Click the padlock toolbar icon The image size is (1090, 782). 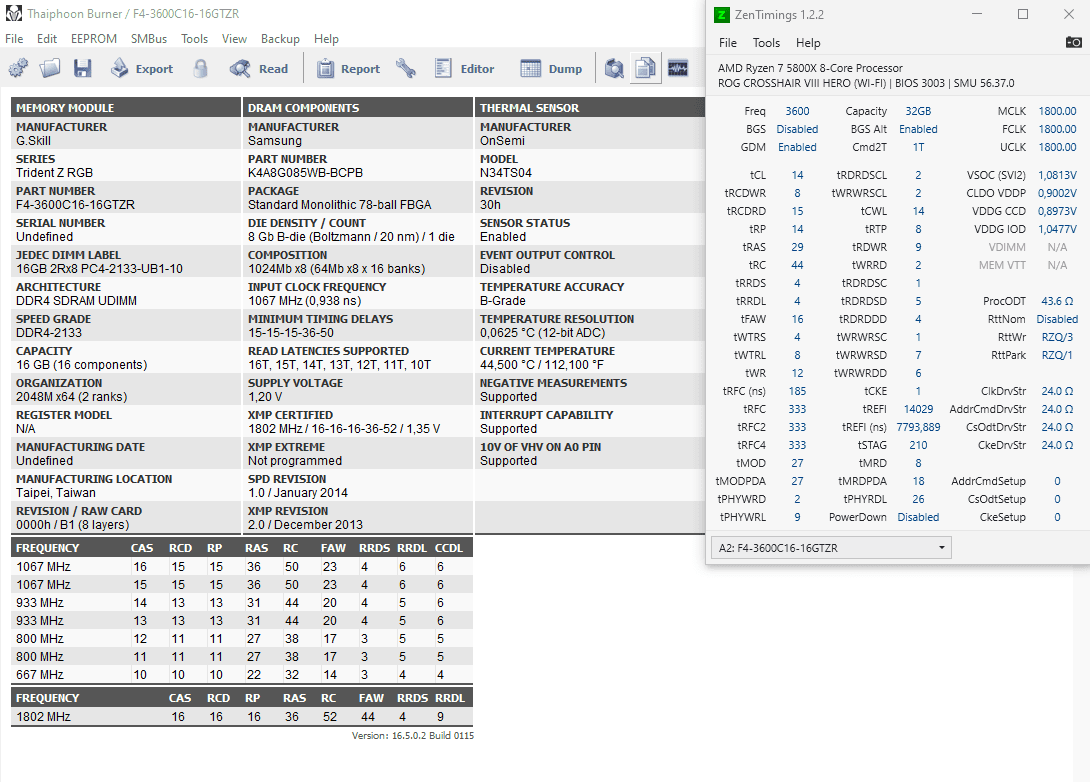200,68
